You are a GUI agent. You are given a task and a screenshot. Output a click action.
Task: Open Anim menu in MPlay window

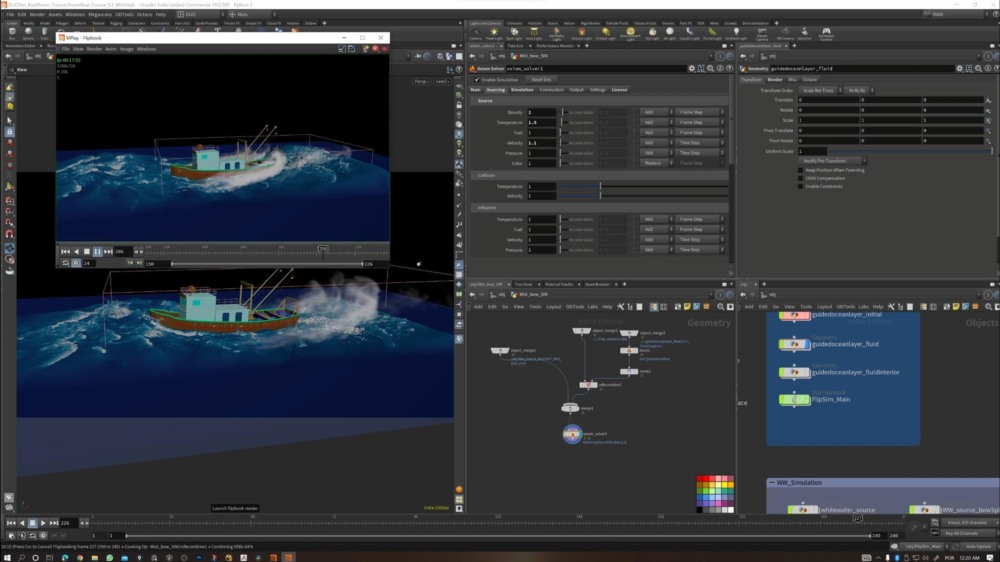pyautogui.click(x=110, y=49)
